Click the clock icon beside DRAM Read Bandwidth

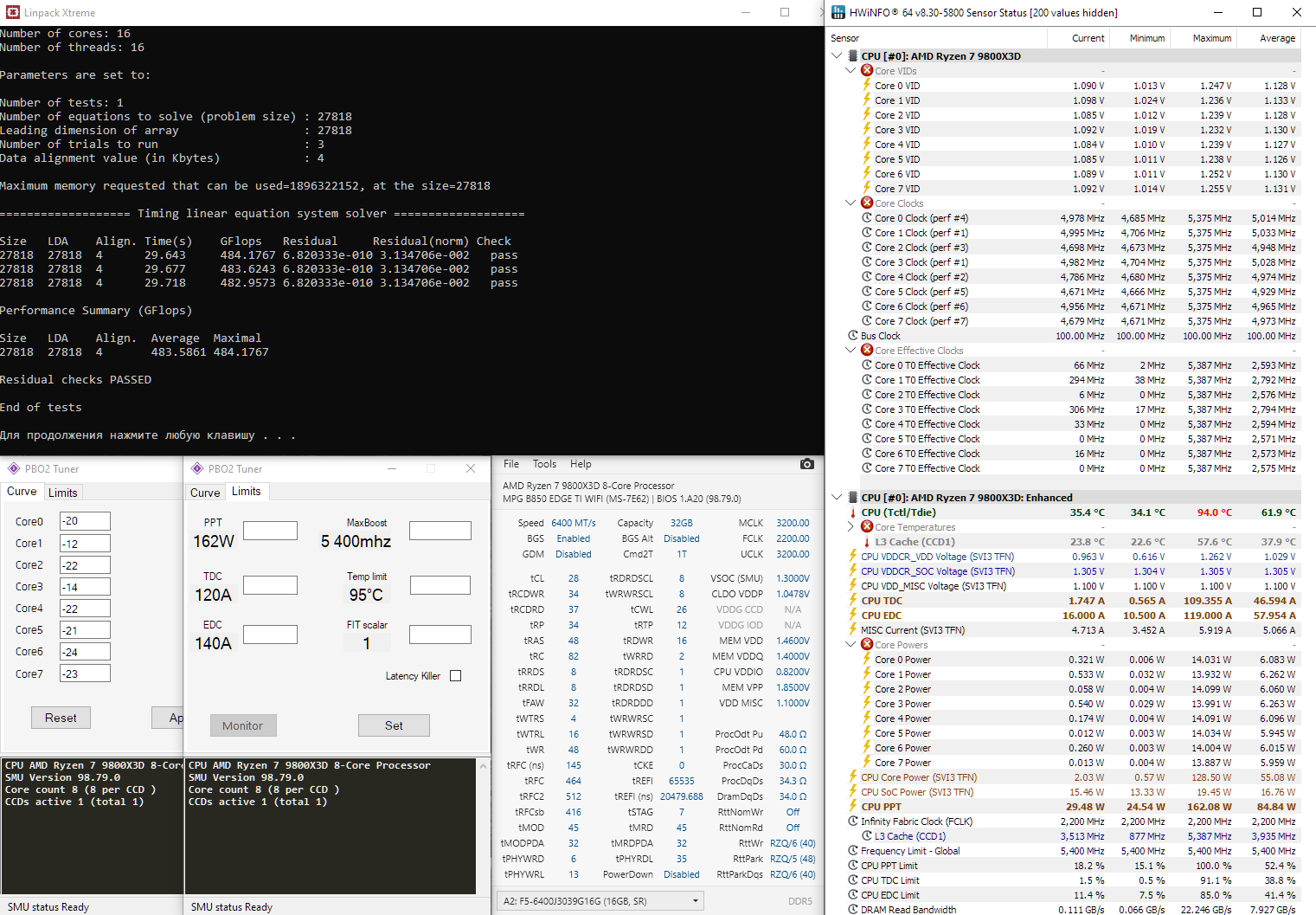coord(853,909)
